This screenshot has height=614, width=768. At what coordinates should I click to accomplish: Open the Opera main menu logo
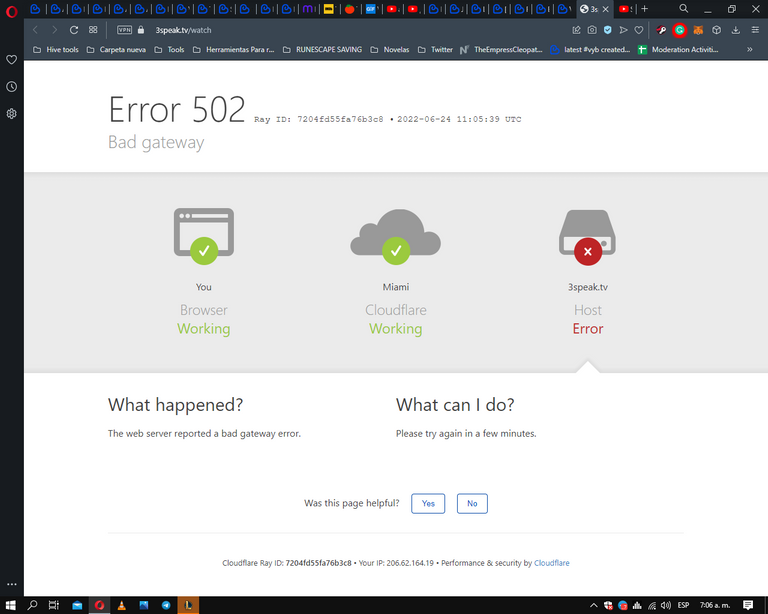pos(11,10)
